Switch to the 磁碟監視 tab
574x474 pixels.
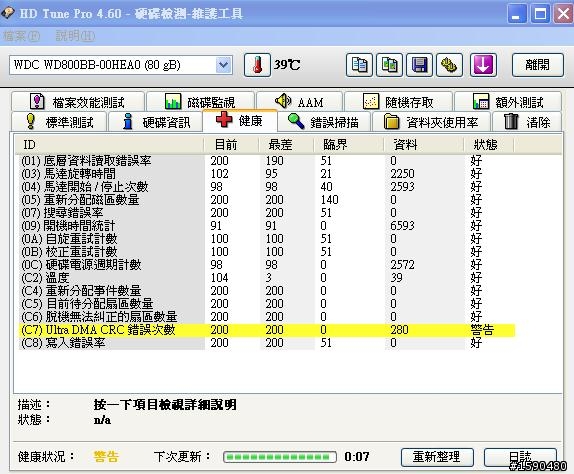coord(200,102)
